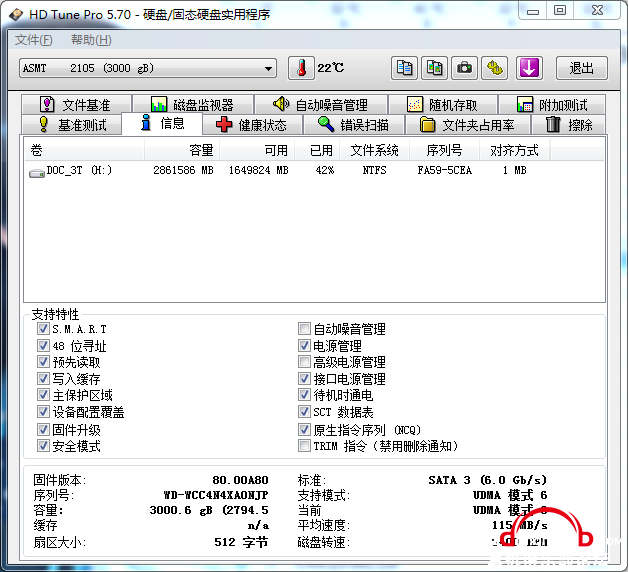Click the FA59-5CEA serial cell
This screenshot has width=628, height=572.
tap(444, 171)
